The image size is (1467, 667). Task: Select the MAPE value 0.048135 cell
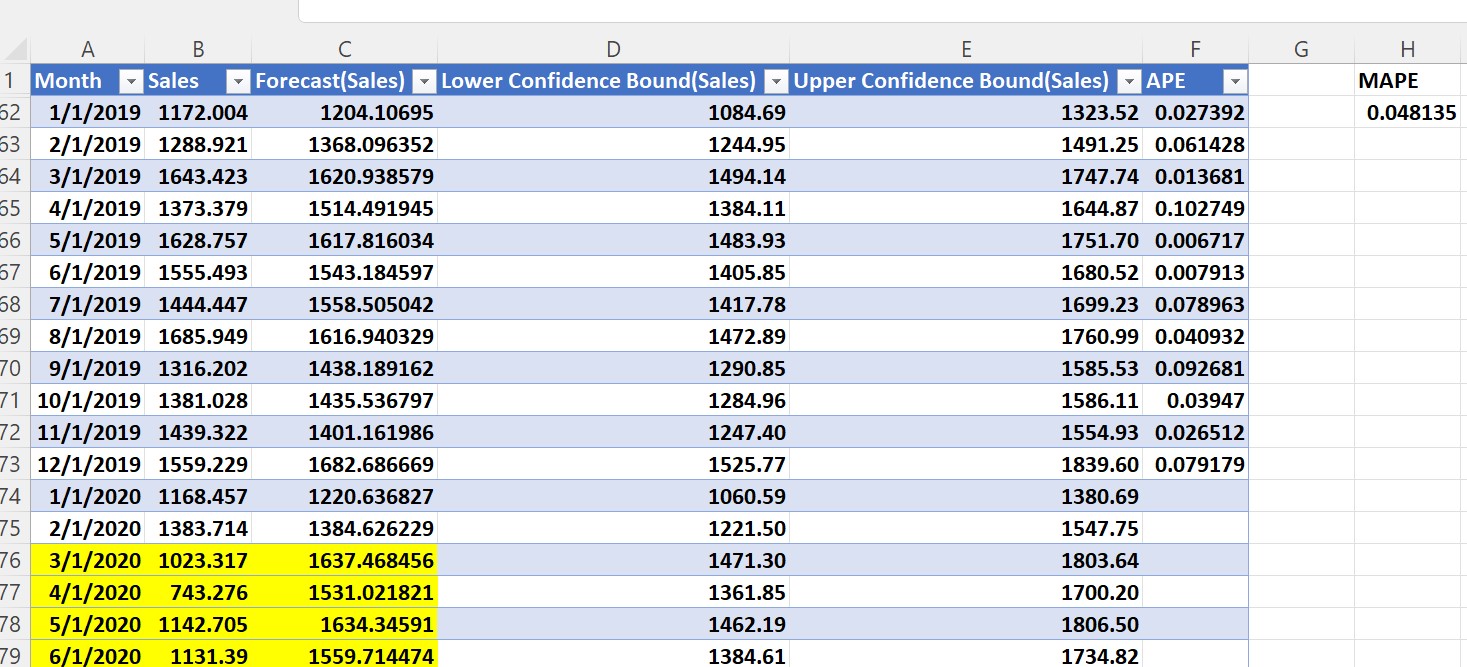coord(1408,113)
